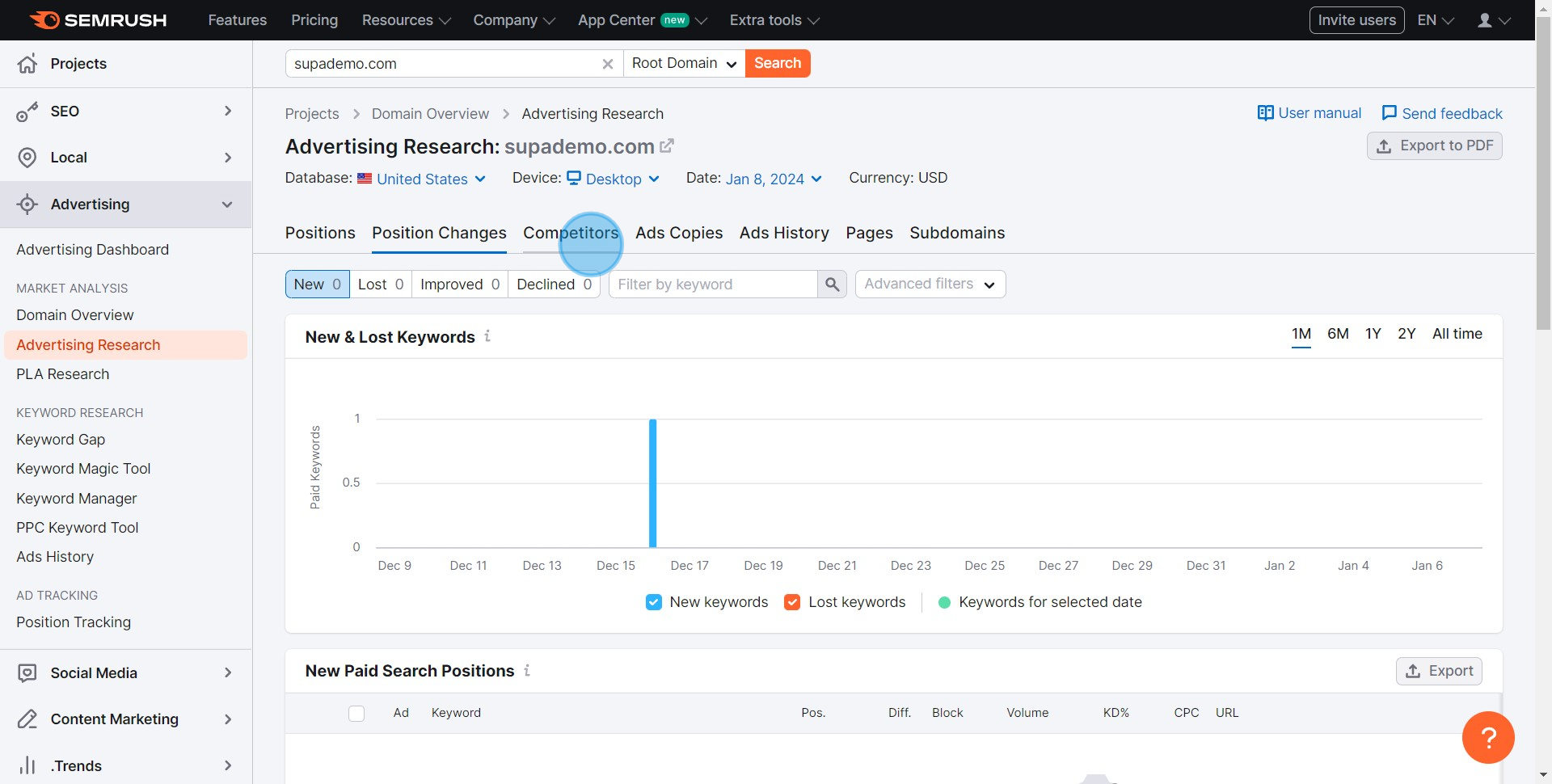Open Position Tracking in sidebar

(x=74, y=622)
